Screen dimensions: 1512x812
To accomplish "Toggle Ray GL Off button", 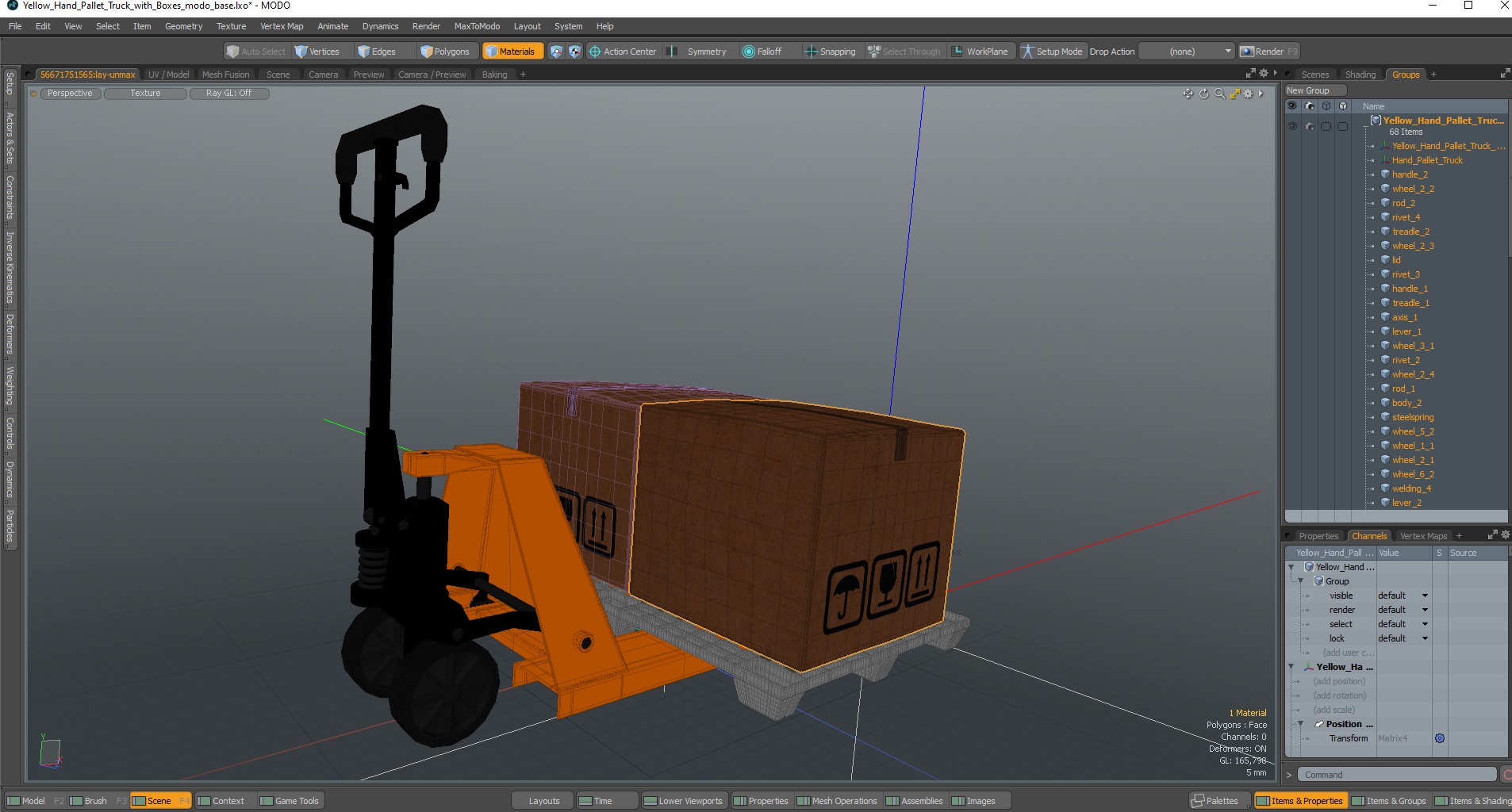I will [228, 94].
